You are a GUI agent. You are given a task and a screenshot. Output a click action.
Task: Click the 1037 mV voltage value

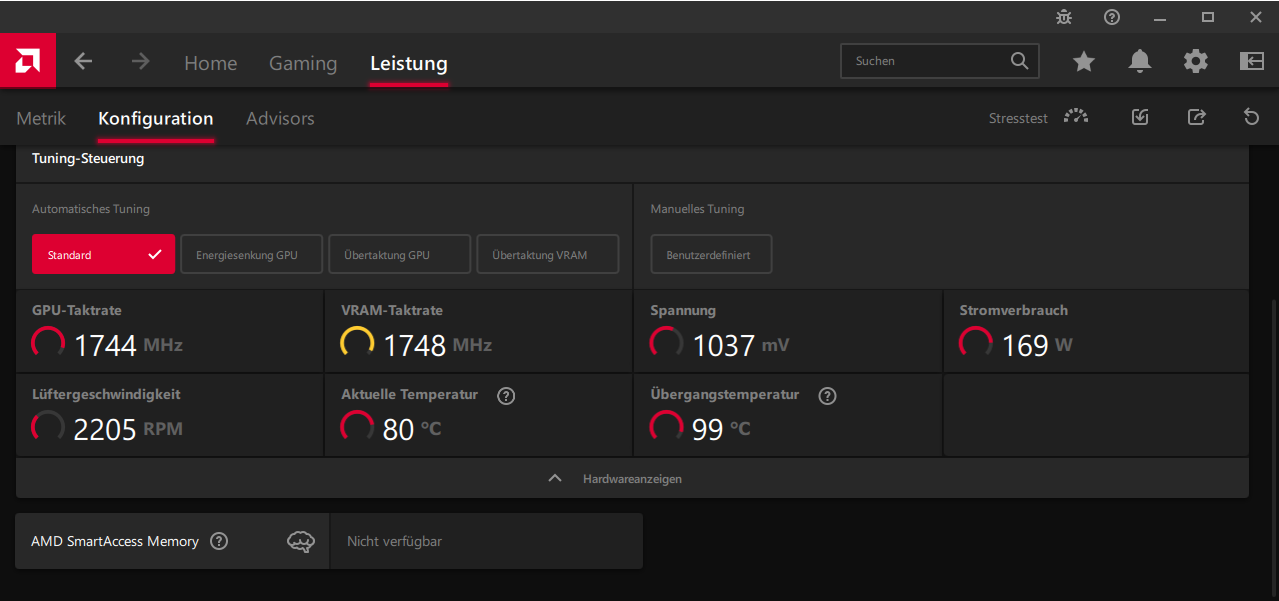(741, 345)
